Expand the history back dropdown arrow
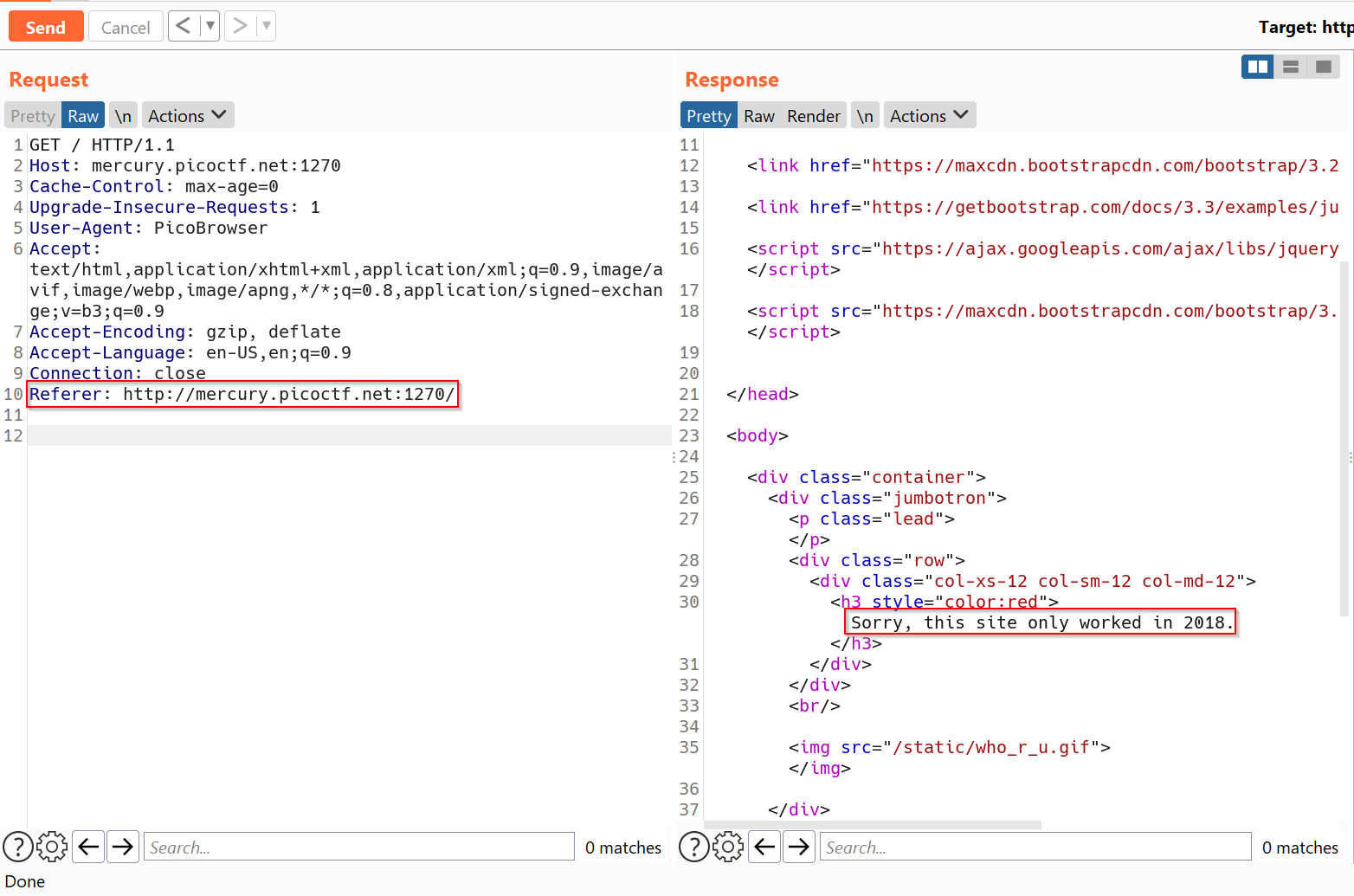The height and width of the screenshot is (896, 1354). coord(210,26)
